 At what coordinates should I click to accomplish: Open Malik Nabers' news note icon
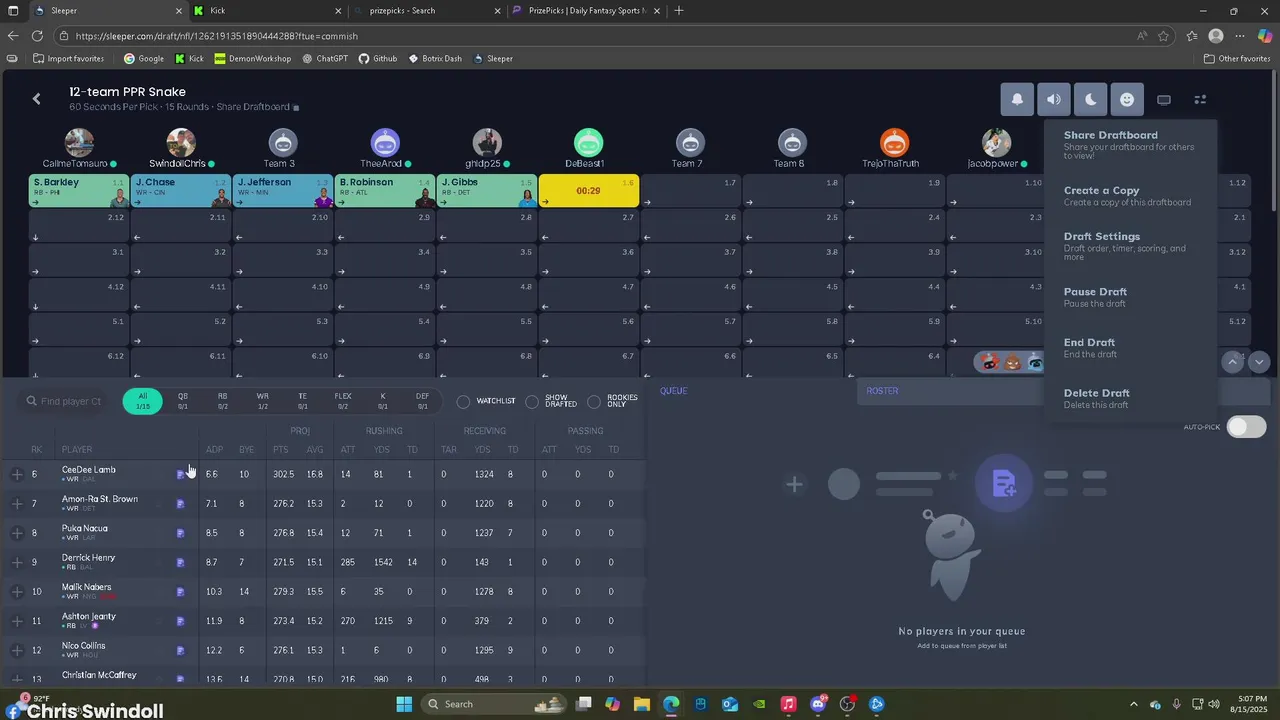click(x=180, y=592)
